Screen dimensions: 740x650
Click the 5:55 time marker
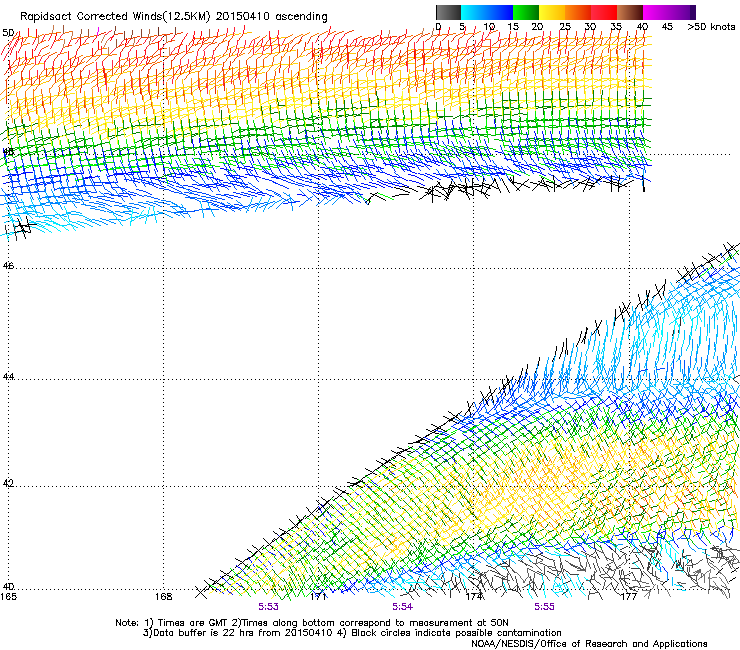click(x=544, y=607)
